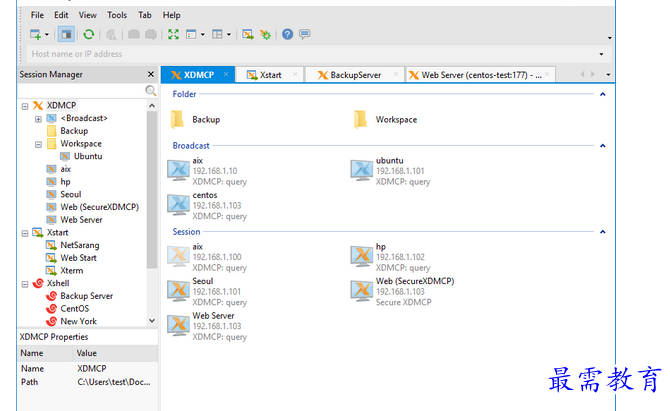
Task: Click the Session Manager tree scrollbar
Action: click(152, 190)
